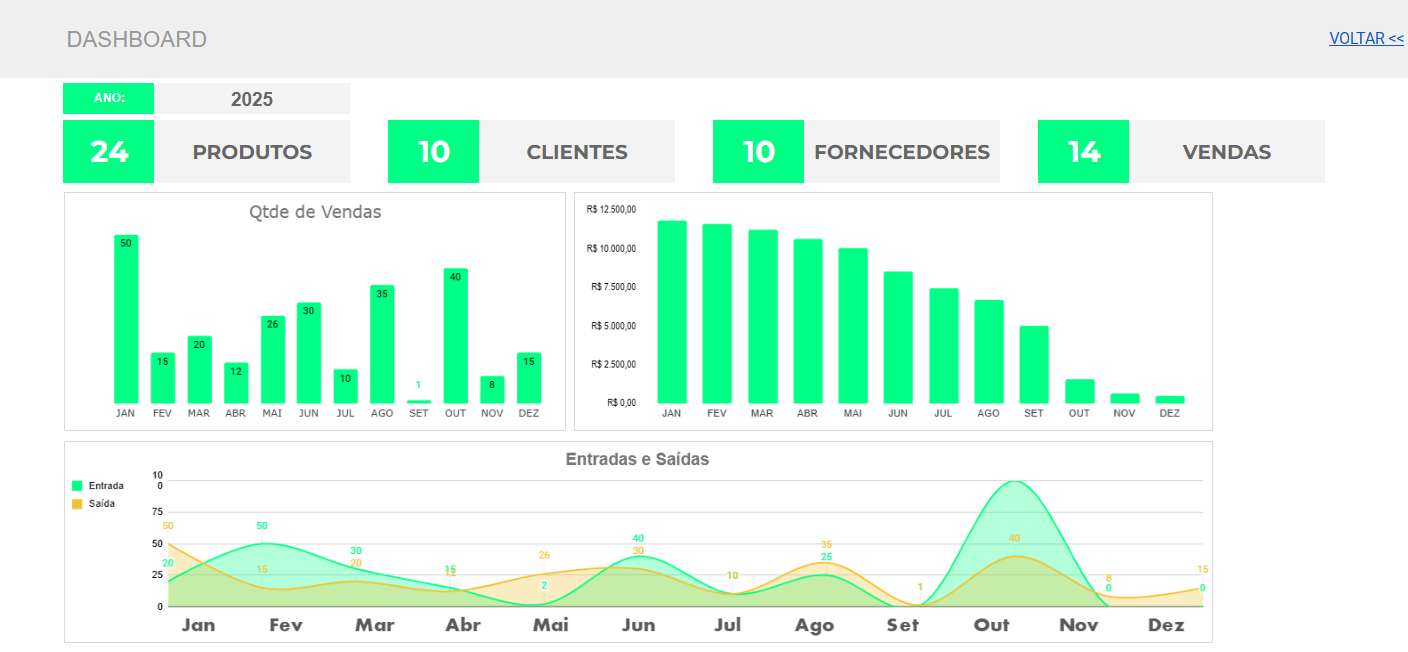The height and width of the screenshot is (652, 1408).
Task: Click the Jun label on the Entradas e Saídas axis
Action: 638,625
